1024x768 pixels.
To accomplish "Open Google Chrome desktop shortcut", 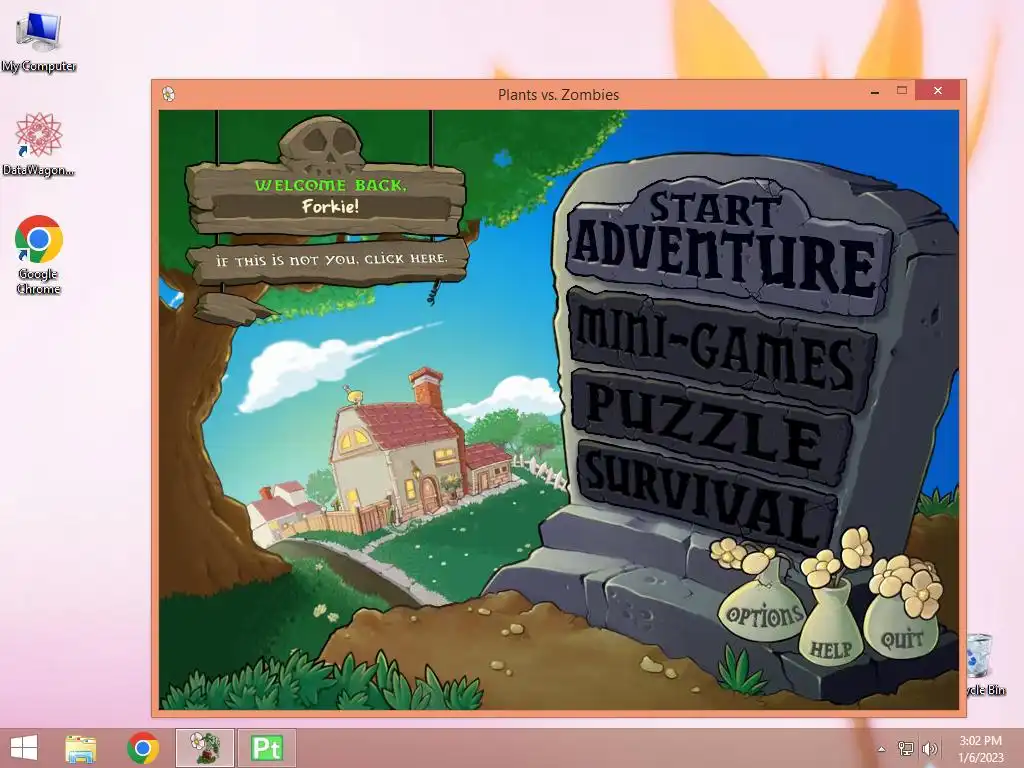I will click(39, 255).
